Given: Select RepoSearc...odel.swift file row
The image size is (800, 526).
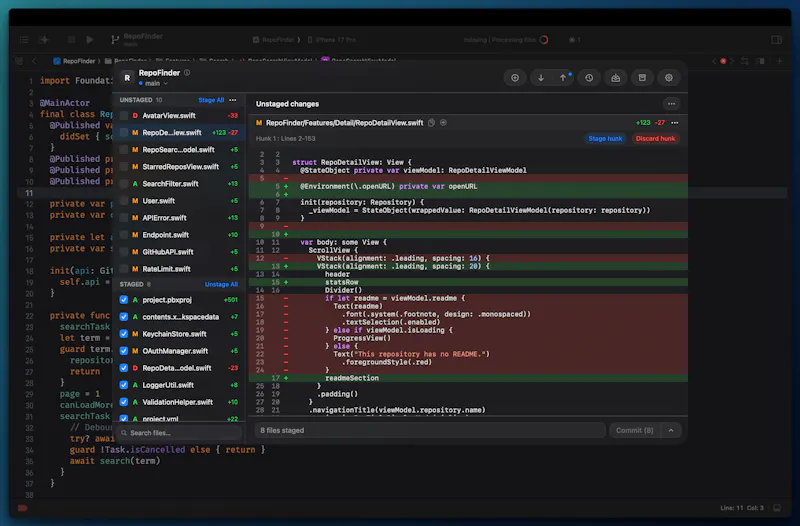Looking at the screenshot, I should [x=179, y=150].
